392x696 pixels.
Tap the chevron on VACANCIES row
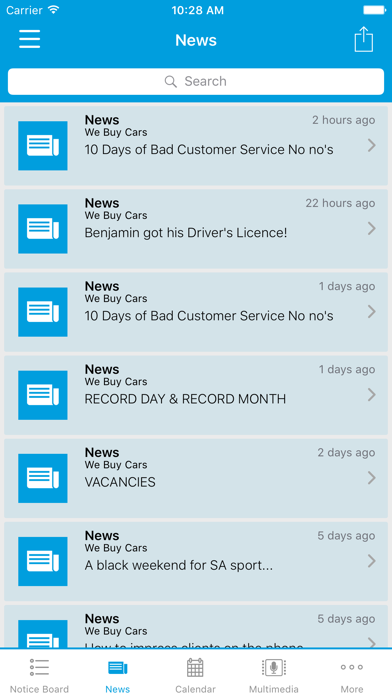click(372, 478)
